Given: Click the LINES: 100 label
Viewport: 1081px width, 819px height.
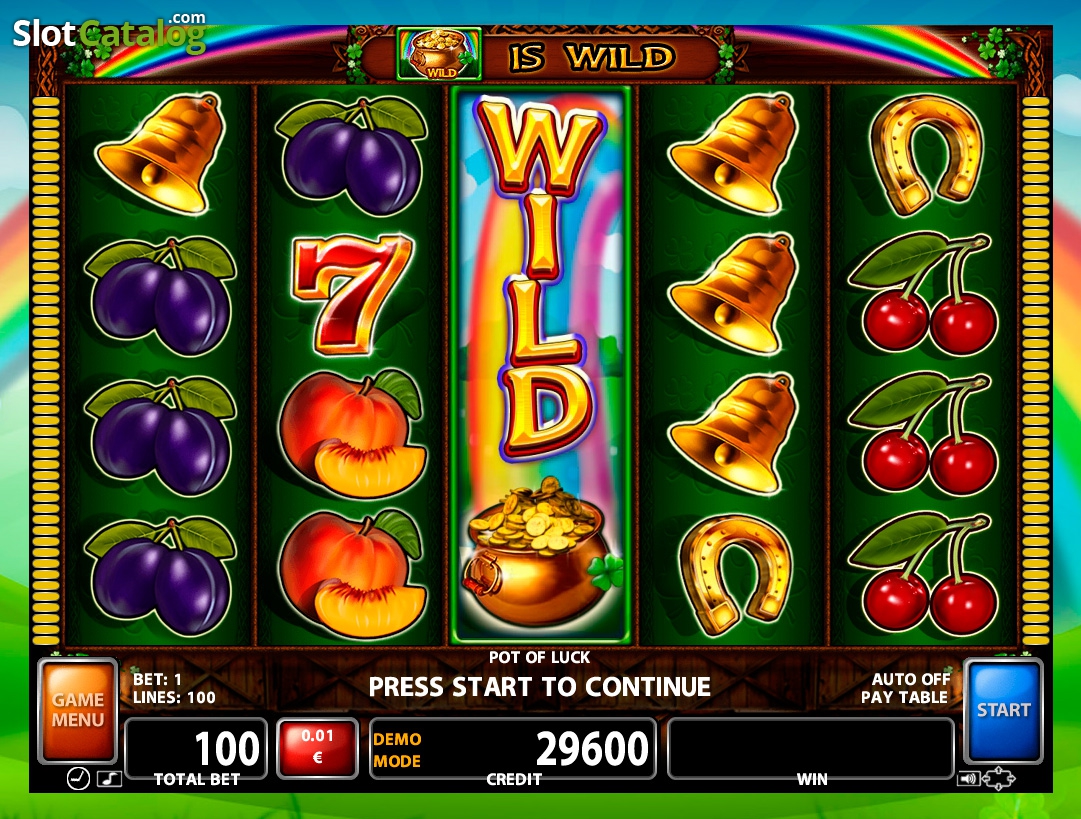Looking at the screenshot, I should [174, 697].
